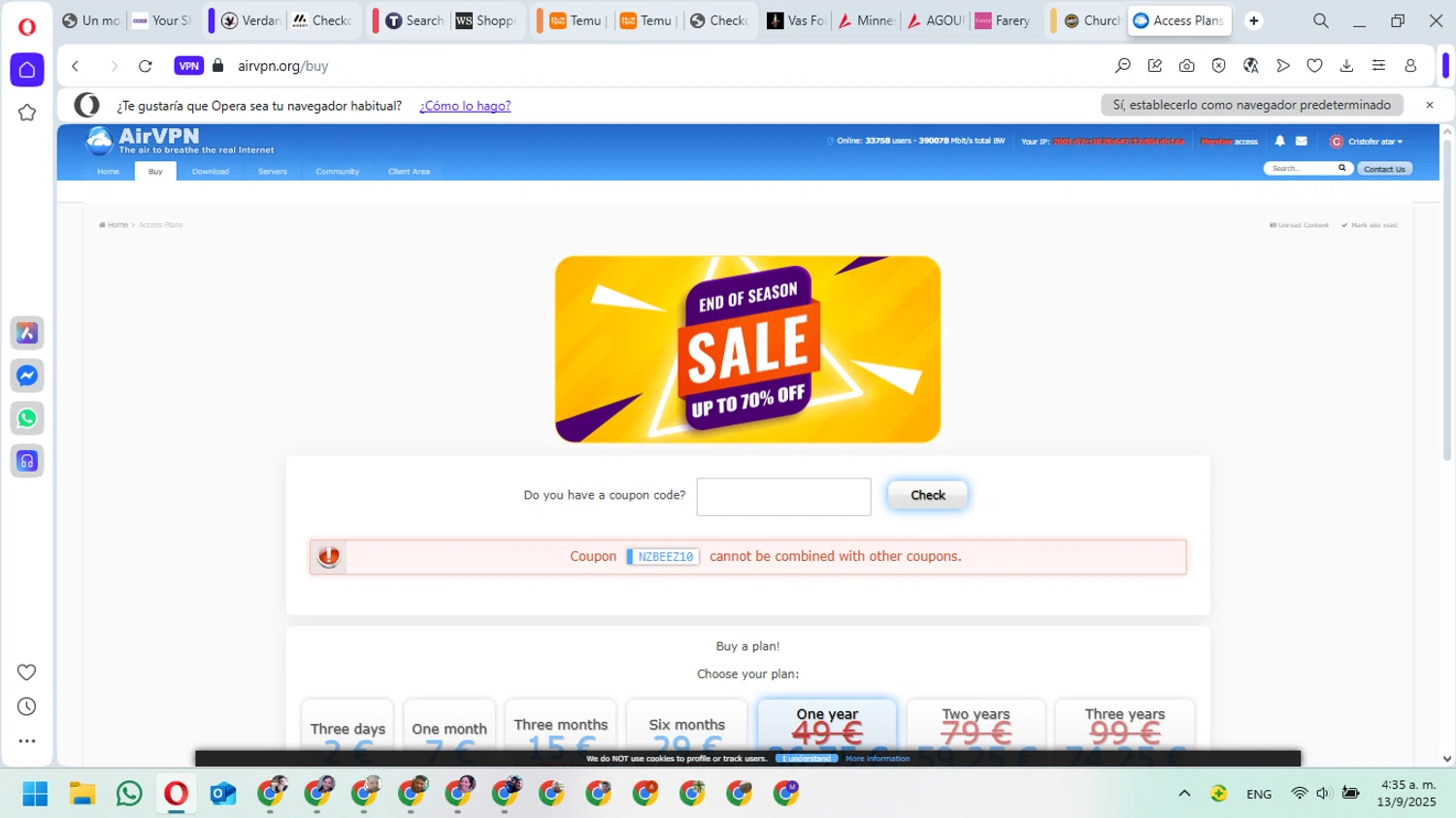Open ad blocker shield icon
1456x818 pixels.
(1219, 66)
